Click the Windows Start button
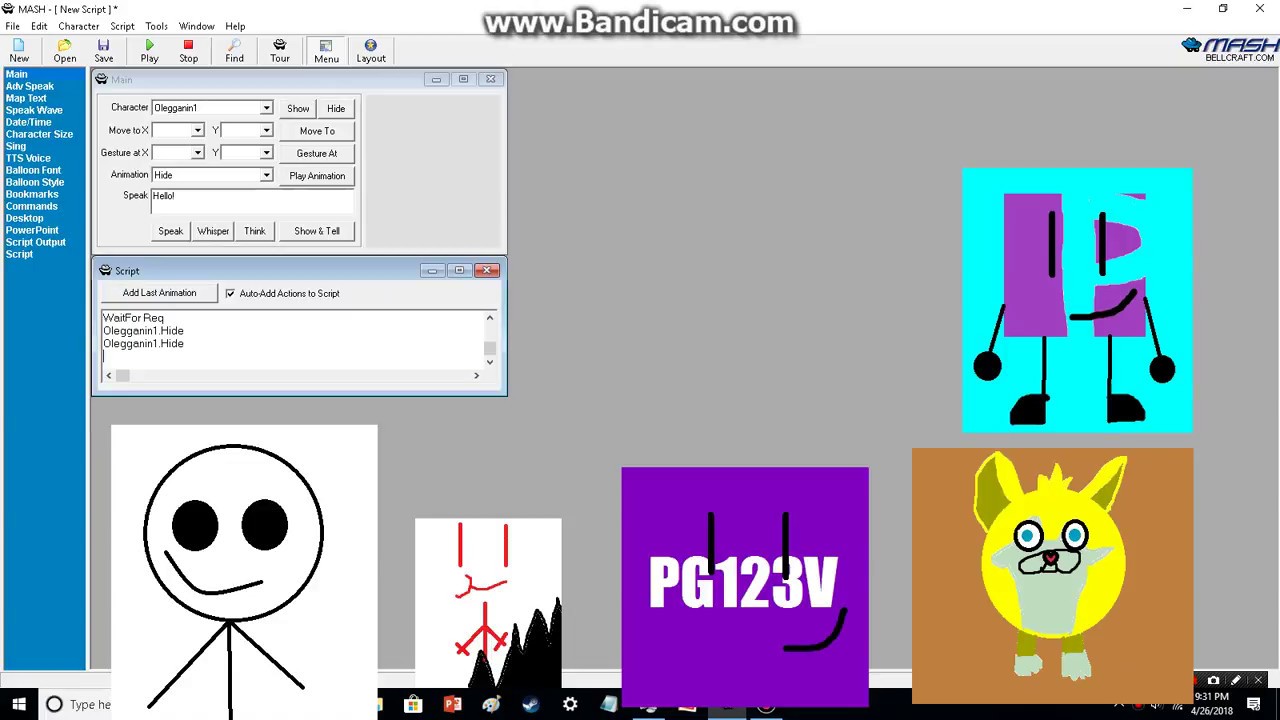1280x720 pixels. pos(18,704)
